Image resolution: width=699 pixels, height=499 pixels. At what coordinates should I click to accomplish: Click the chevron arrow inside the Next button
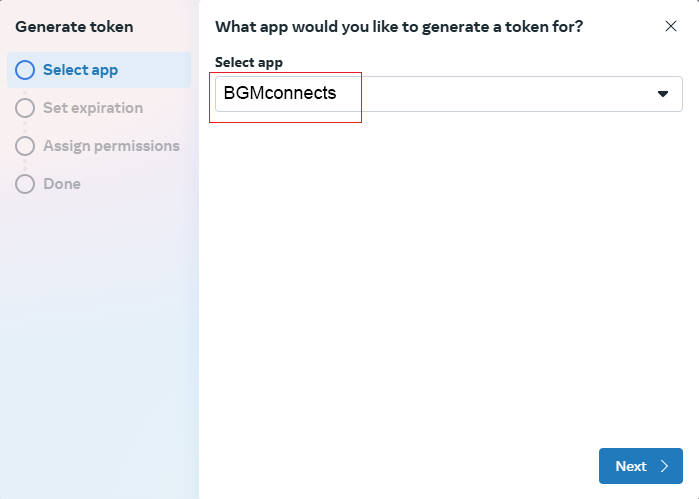point(665,466)
